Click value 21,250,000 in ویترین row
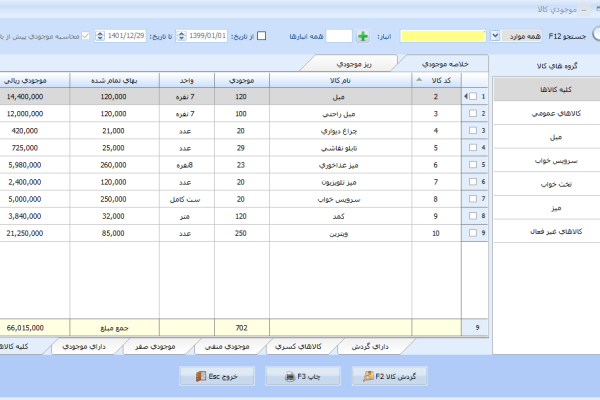Viewport: 600px width, 400px height. 25,233
